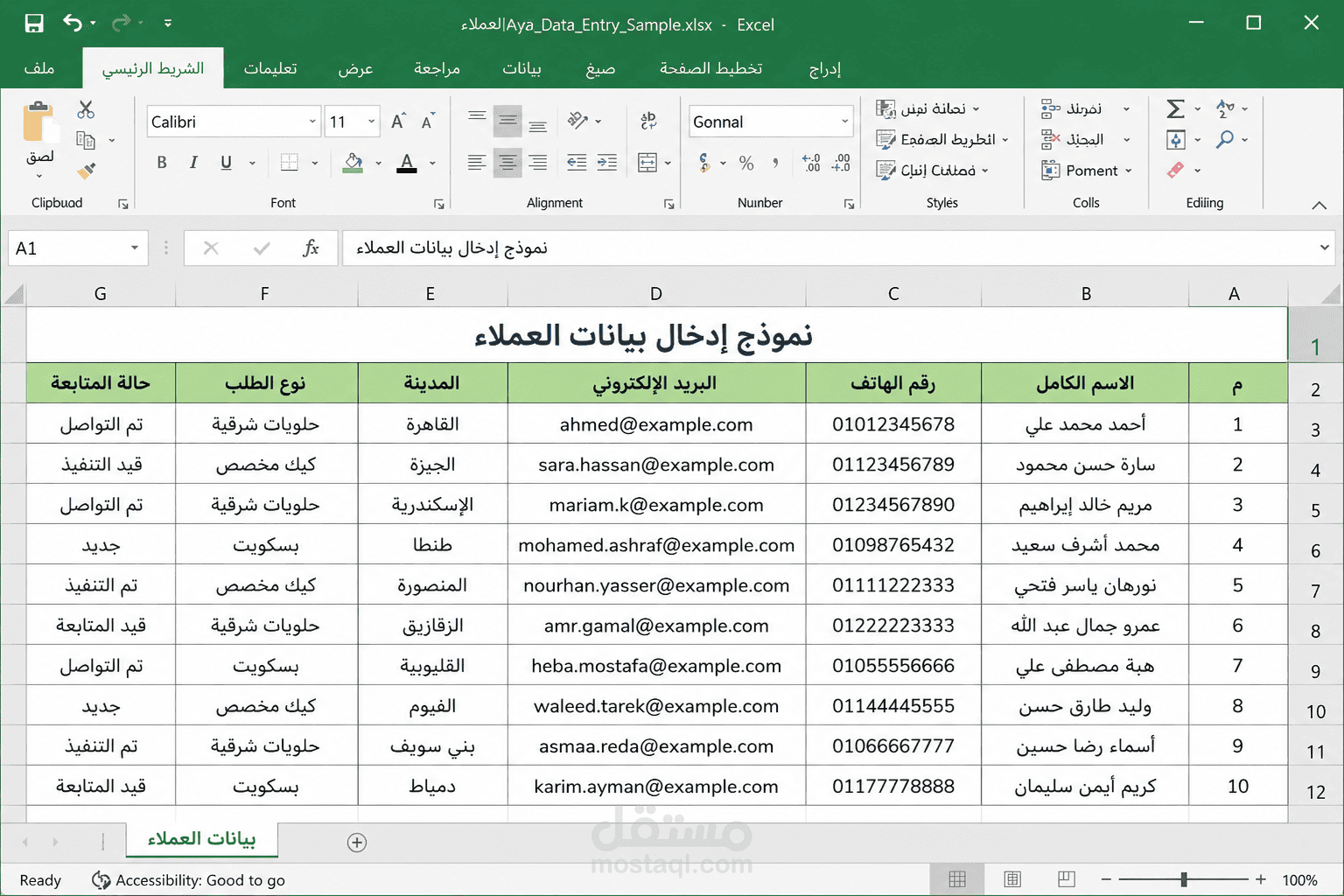This screenshot has width=1344, height=896.
Task: Open the number format dropdown
Action: pyautogui.click(x=844, y=122)
